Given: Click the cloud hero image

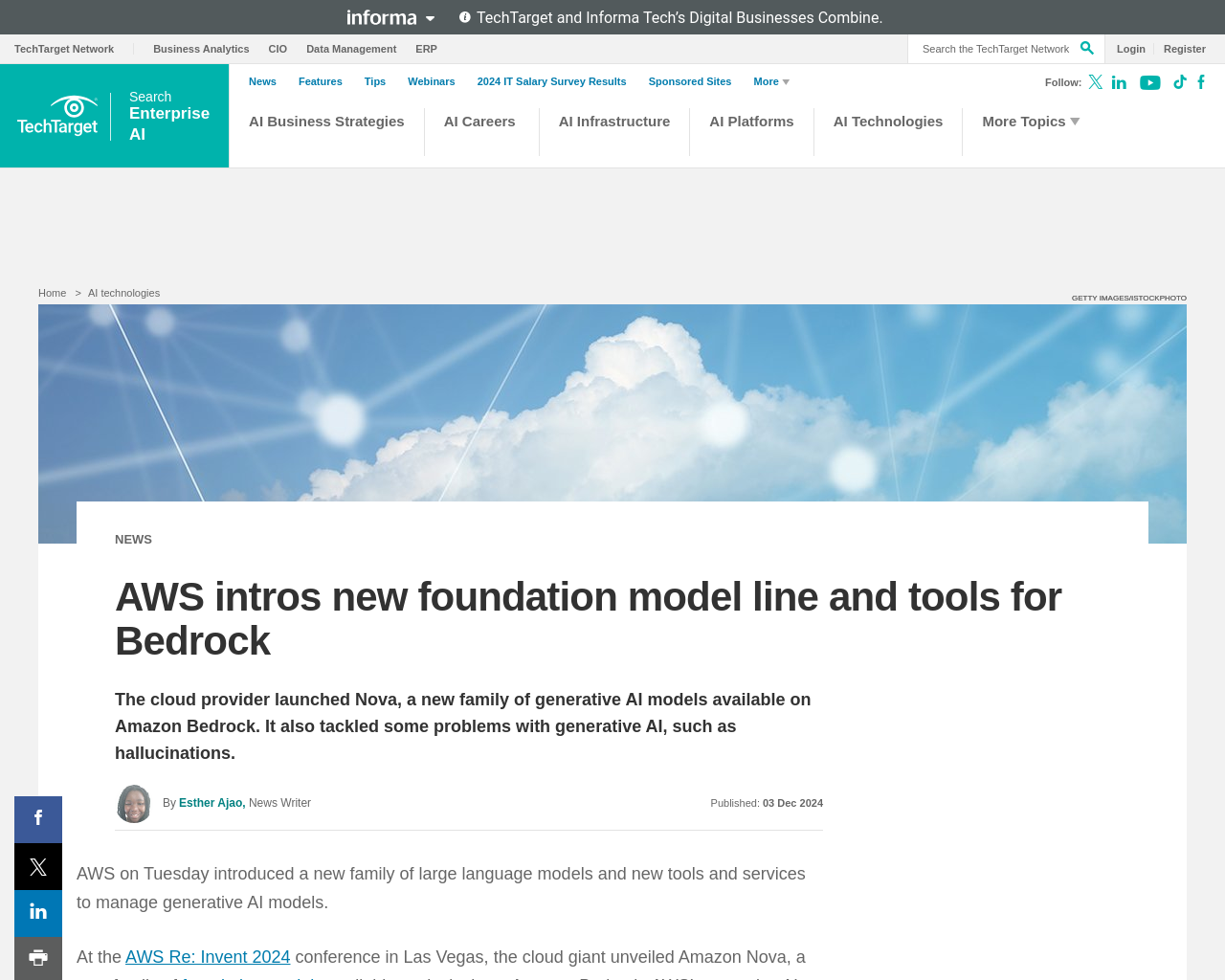Looking at the screenshot, I should pos(612,402).
